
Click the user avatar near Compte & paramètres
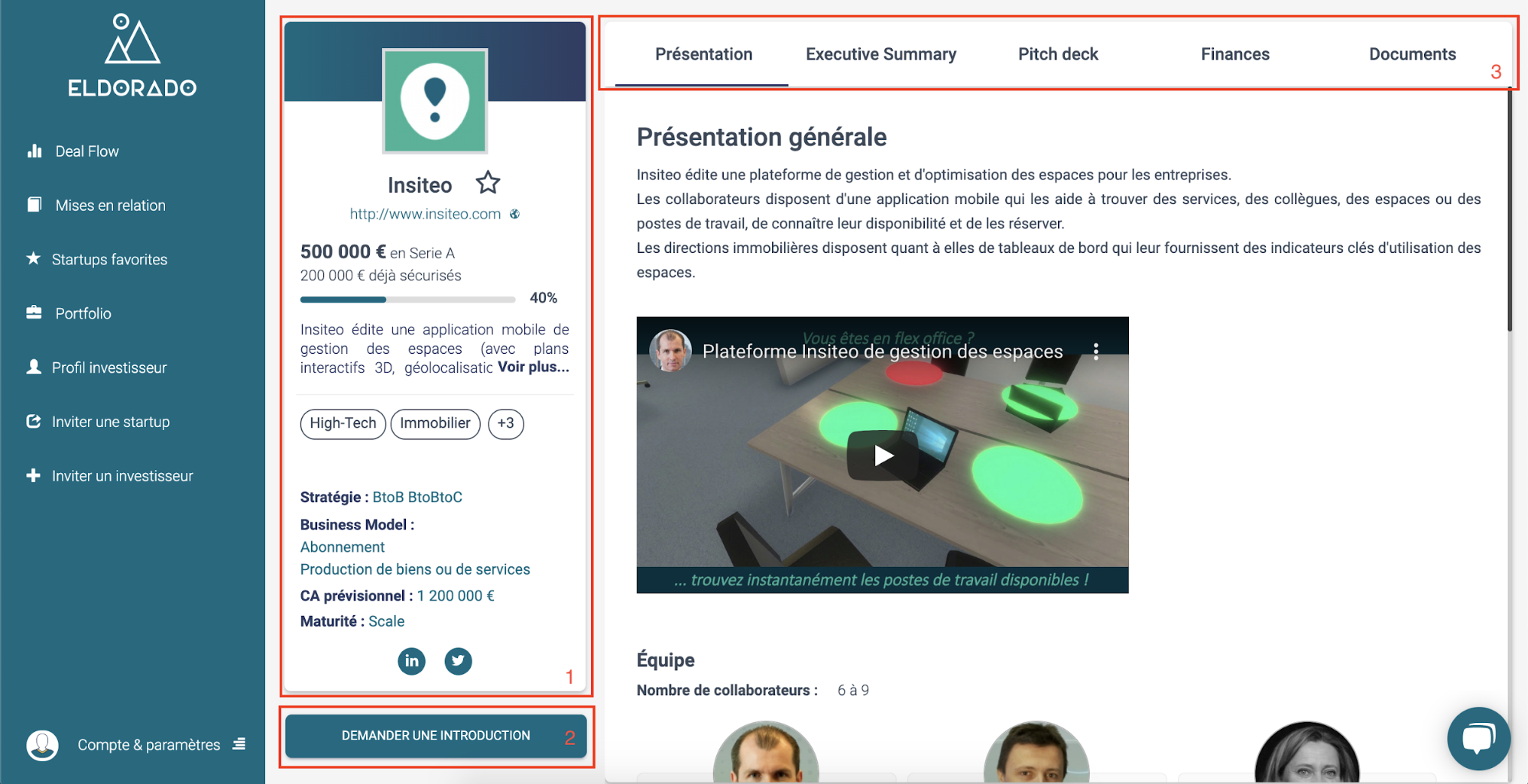coord(43,744)
